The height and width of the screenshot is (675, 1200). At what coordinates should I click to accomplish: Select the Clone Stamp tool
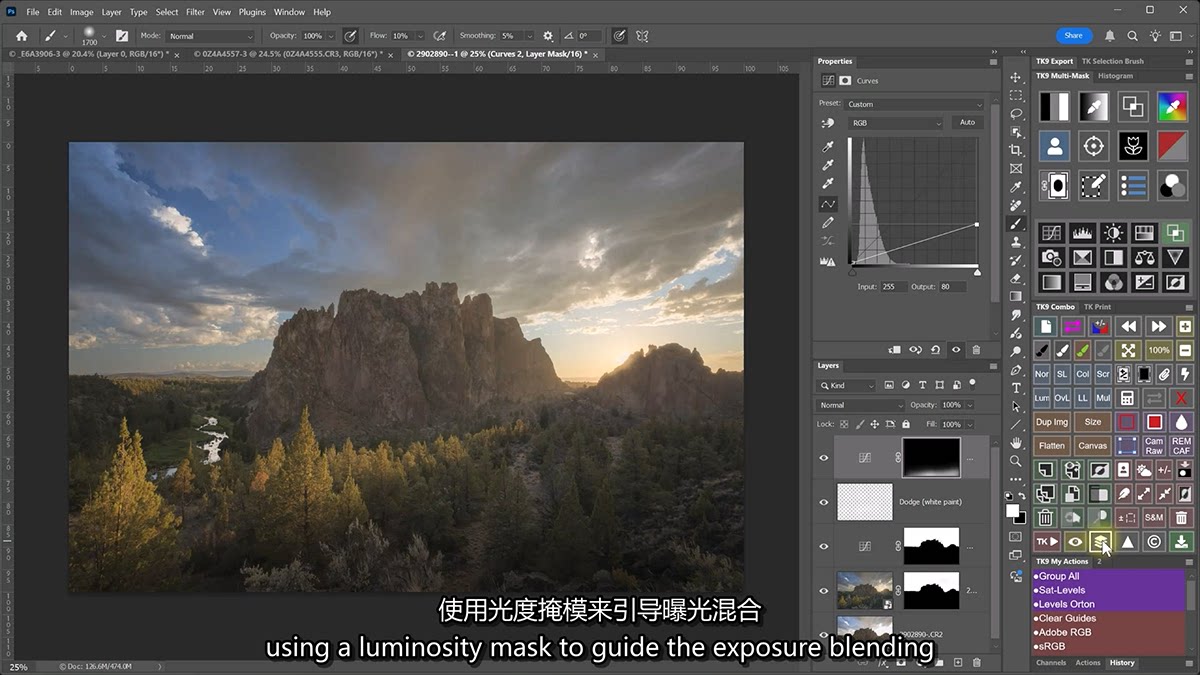[x=1016, y=242]
